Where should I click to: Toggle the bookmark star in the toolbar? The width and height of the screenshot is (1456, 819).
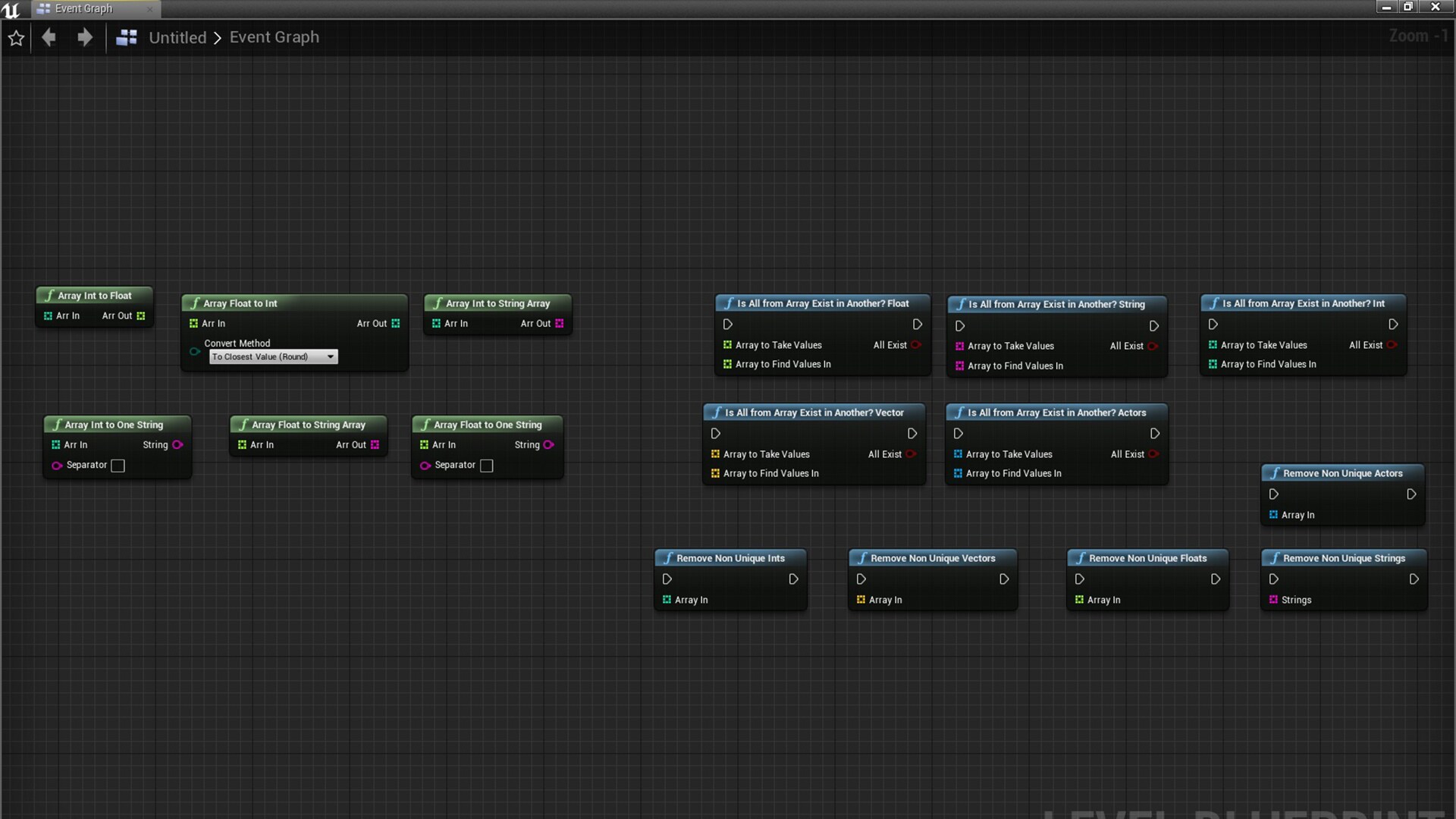click(15, 37)
